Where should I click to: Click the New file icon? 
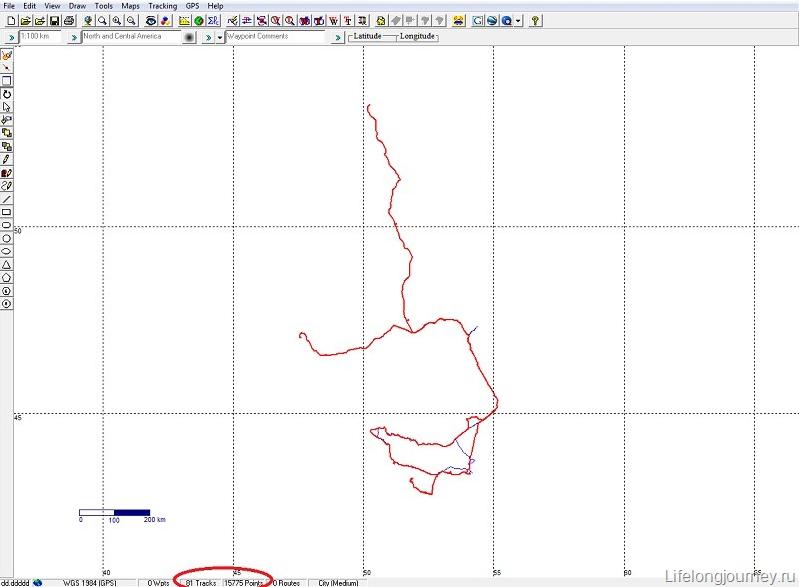click(x=10, y=20)
